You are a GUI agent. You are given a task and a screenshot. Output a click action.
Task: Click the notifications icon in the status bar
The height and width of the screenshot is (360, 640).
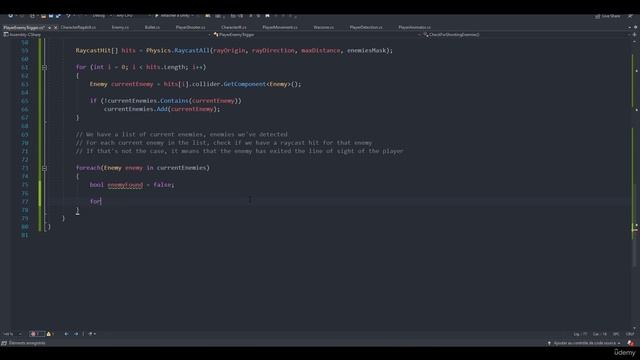pos(631,343)
